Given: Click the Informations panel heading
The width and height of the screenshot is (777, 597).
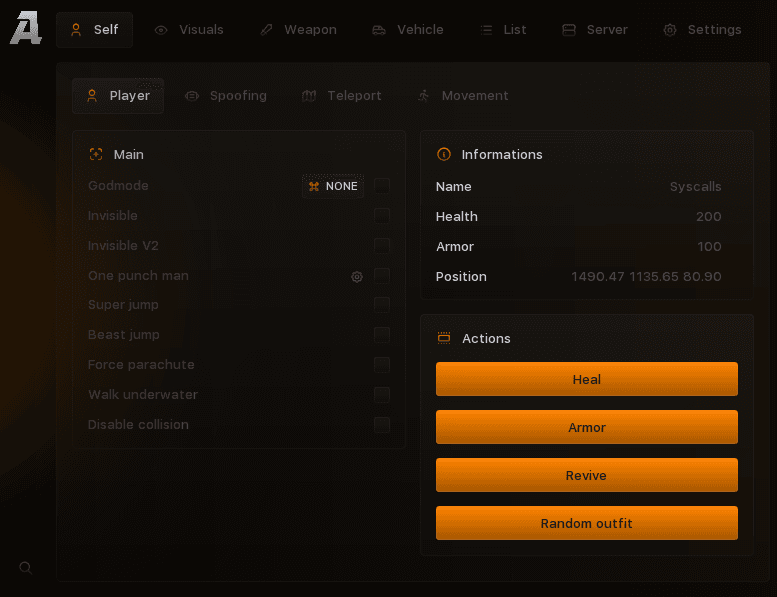Looking at the screenshot, I should [502, 155].
